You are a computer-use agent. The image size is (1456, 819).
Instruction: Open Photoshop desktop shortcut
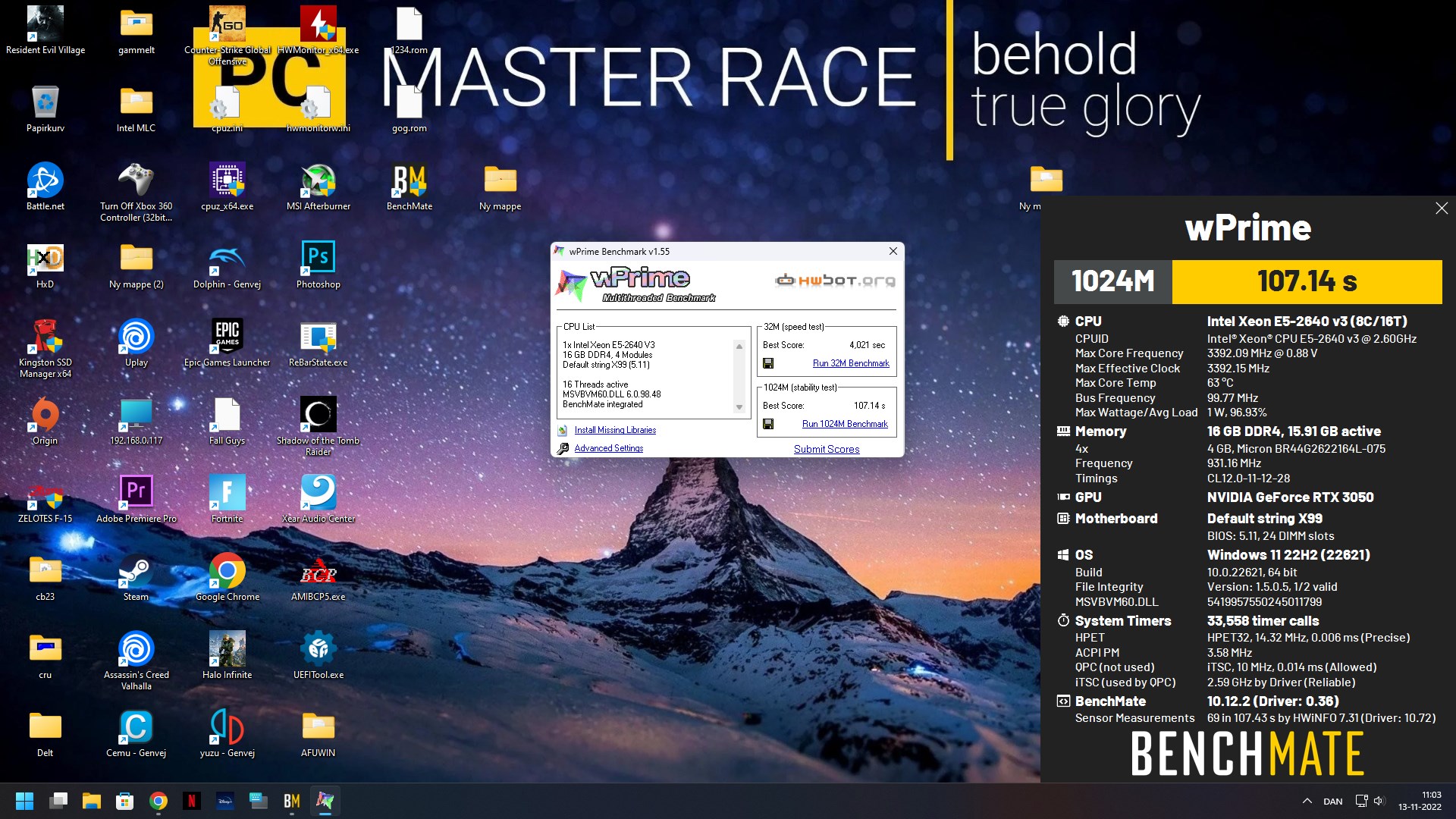[x=318, y=265]
